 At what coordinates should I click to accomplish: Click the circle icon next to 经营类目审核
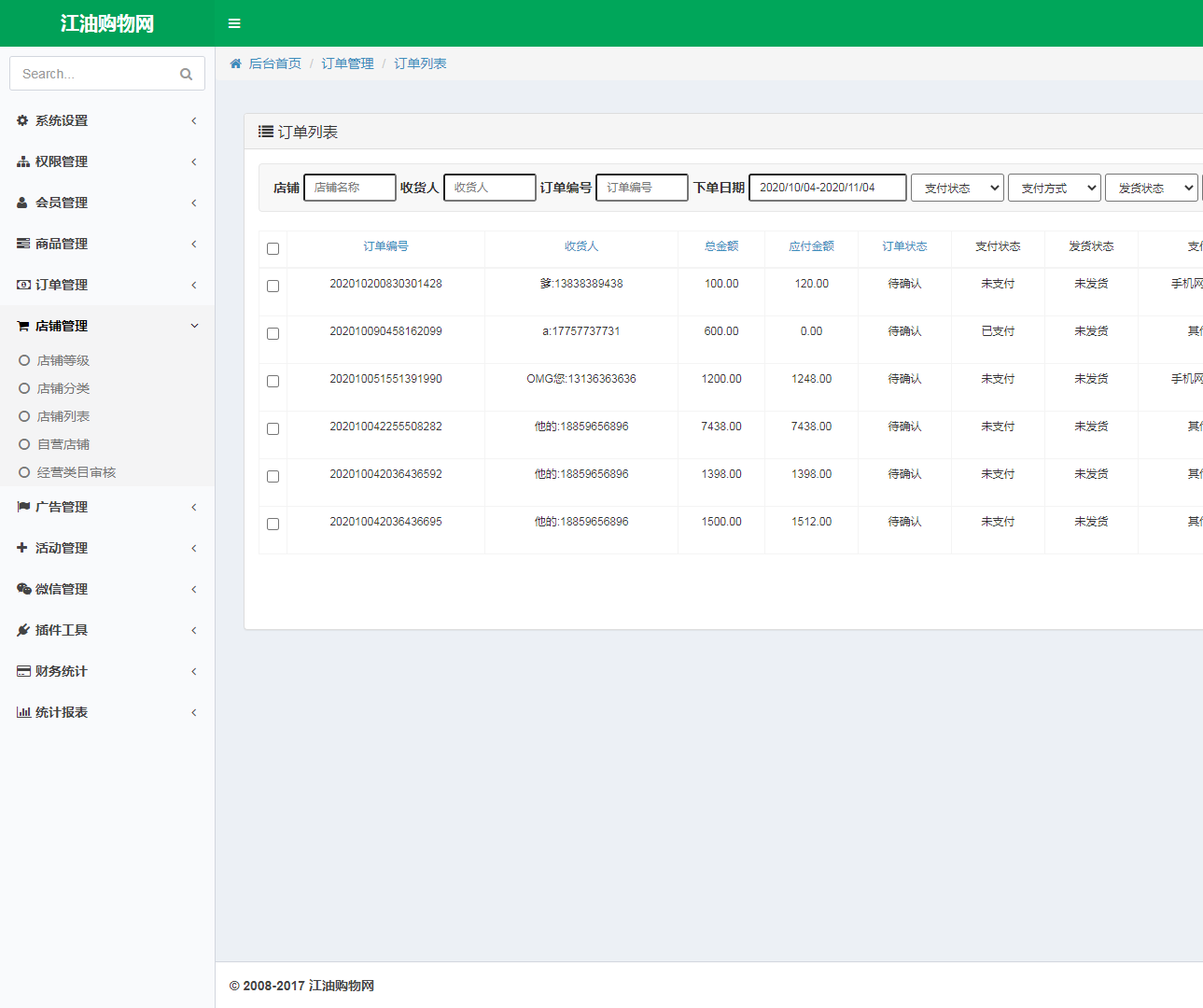click(24, 472)
